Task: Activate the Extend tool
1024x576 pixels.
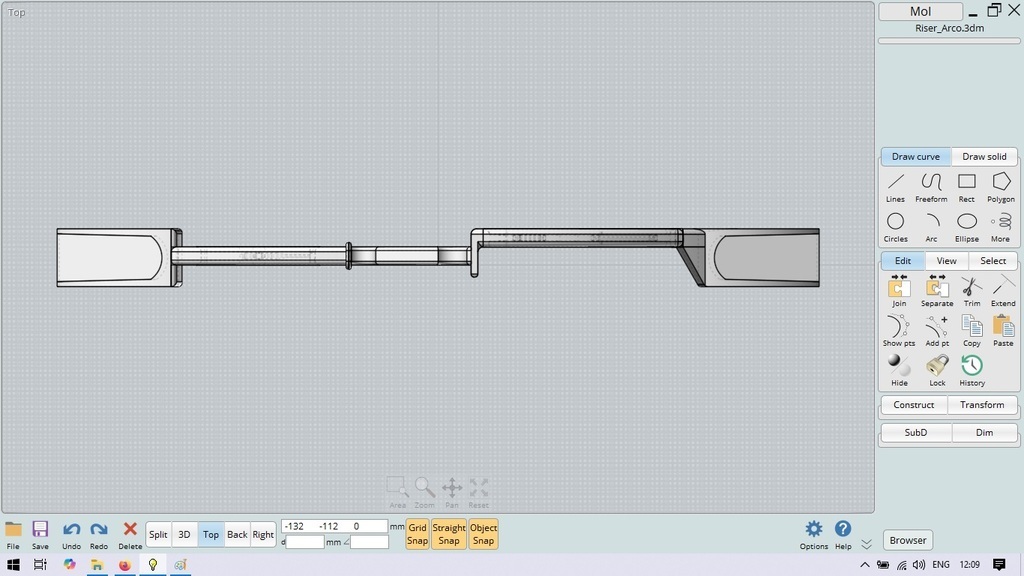Action: (x=1003, y=291)
